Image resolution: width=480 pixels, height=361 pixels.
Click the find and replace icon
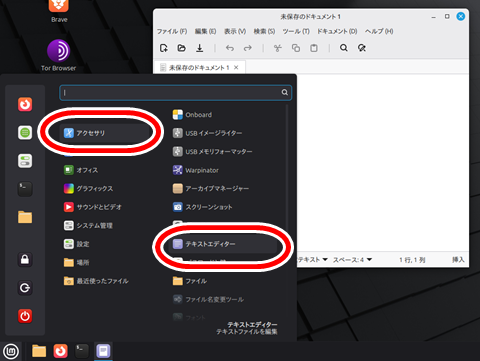pos(362,48)
